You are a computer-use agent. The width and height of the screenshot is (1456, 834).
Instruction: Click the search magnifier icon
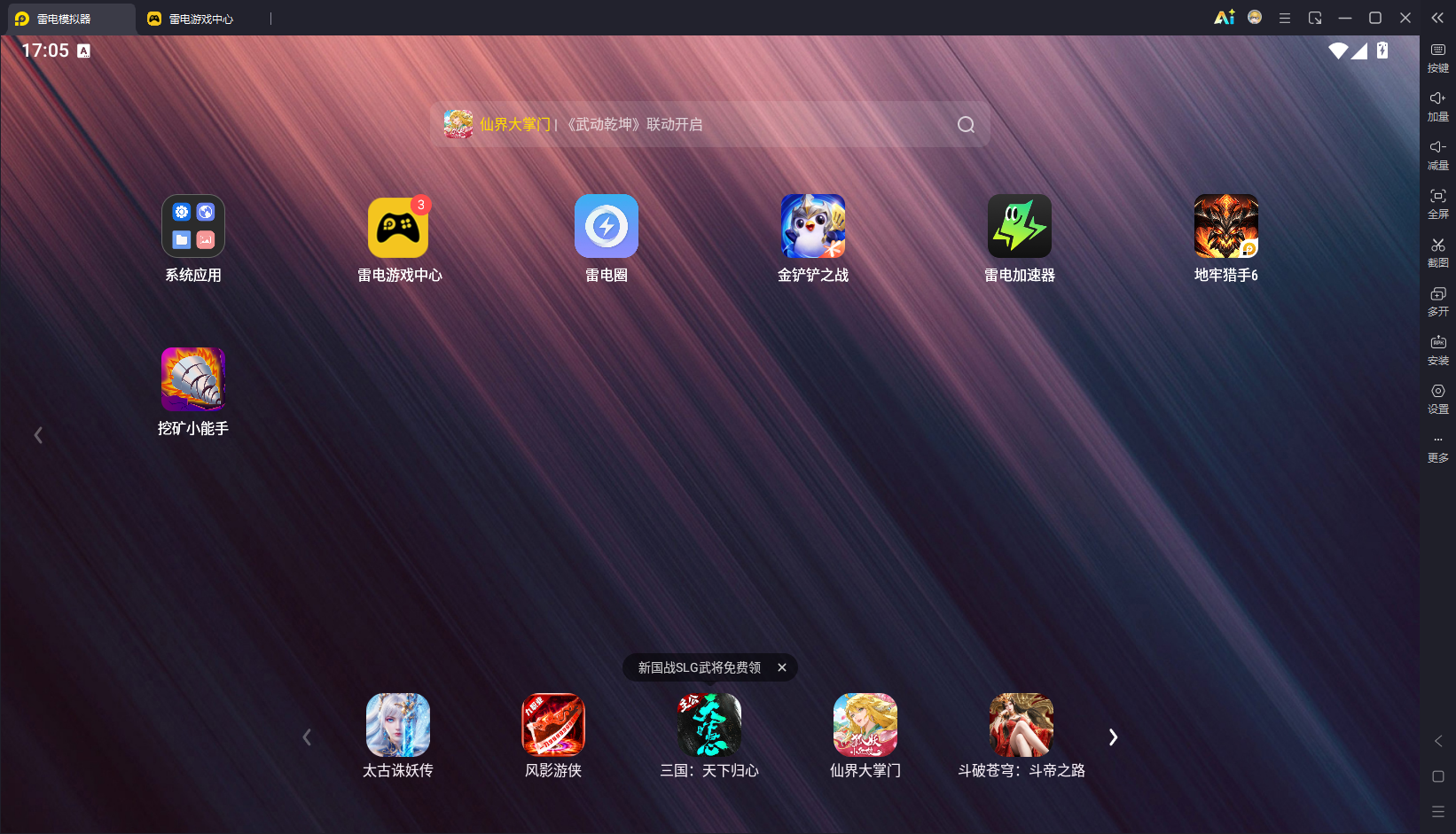967,125
